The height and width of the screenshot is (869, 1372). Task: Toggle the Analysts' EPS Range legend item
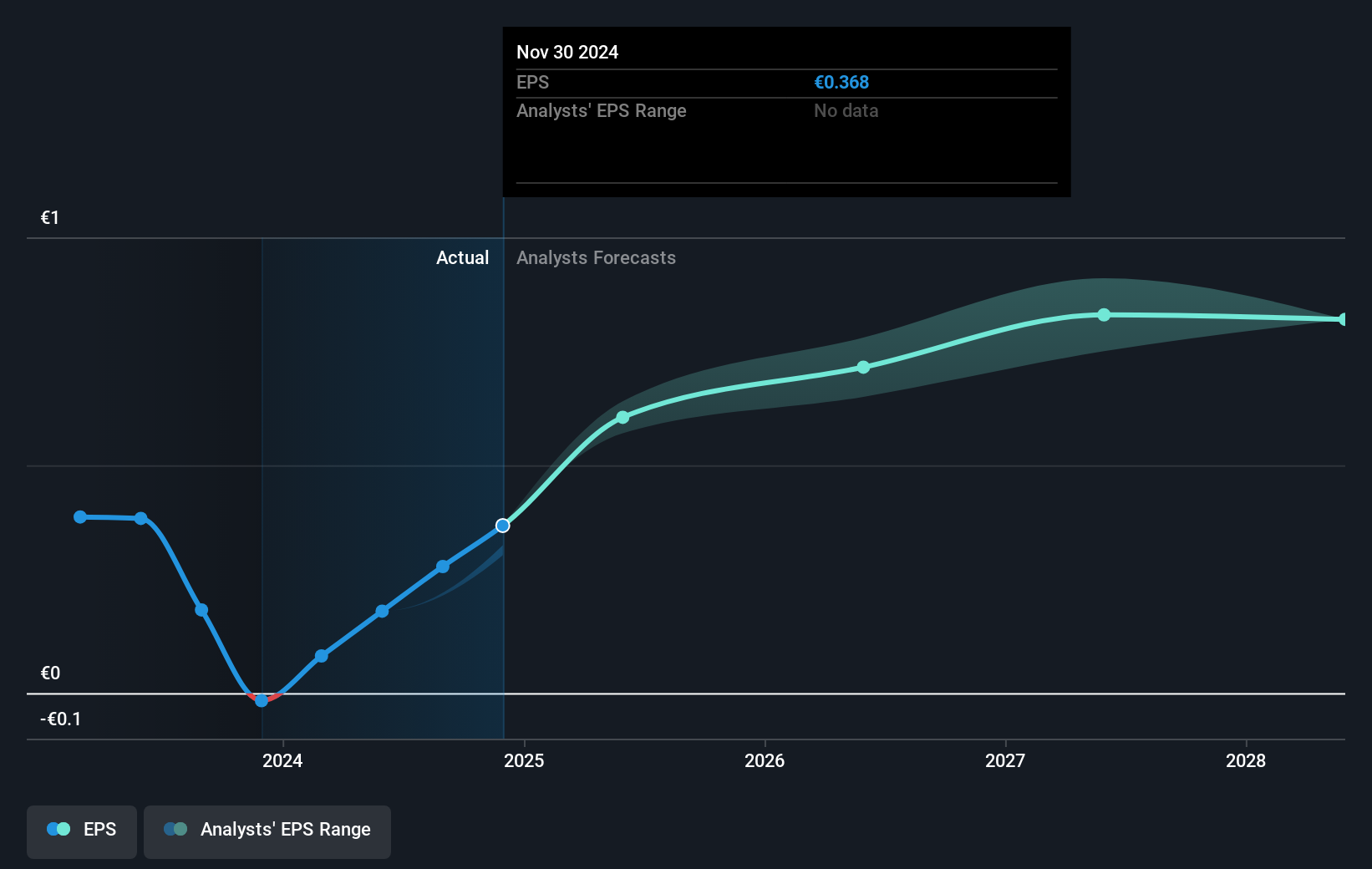point(267,831)
